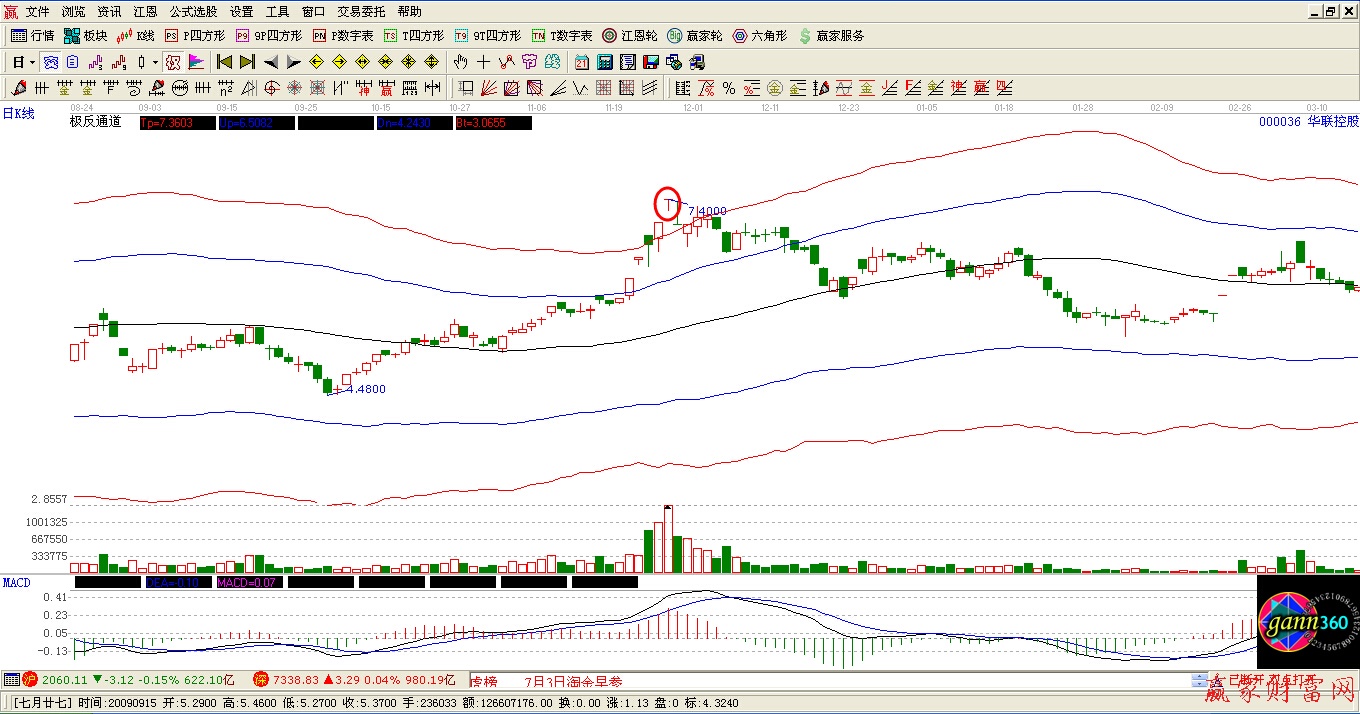Viewport: 1360px width, 714px height.
Task: Click the percent sign drawing tool
Action: 729,88
